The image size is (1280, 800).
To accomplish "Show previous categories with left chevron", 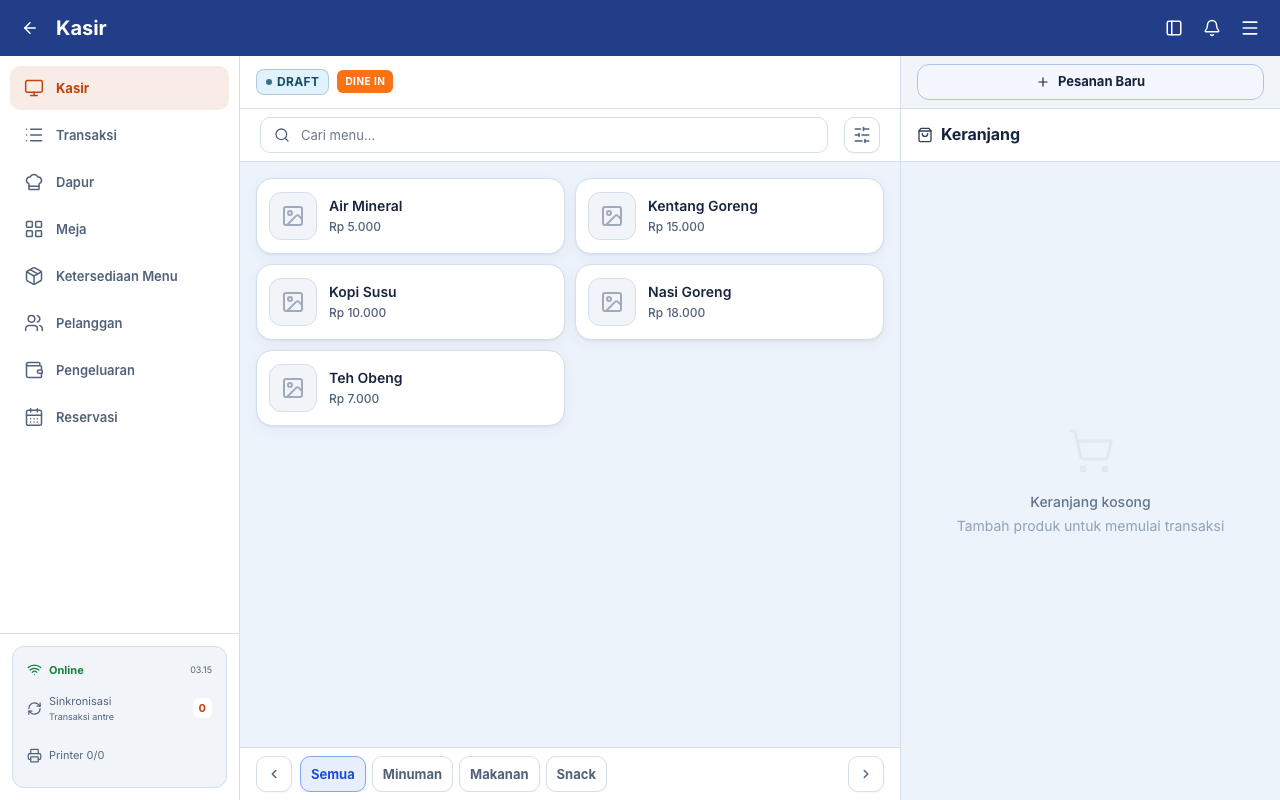I will [x=274, y=774].
